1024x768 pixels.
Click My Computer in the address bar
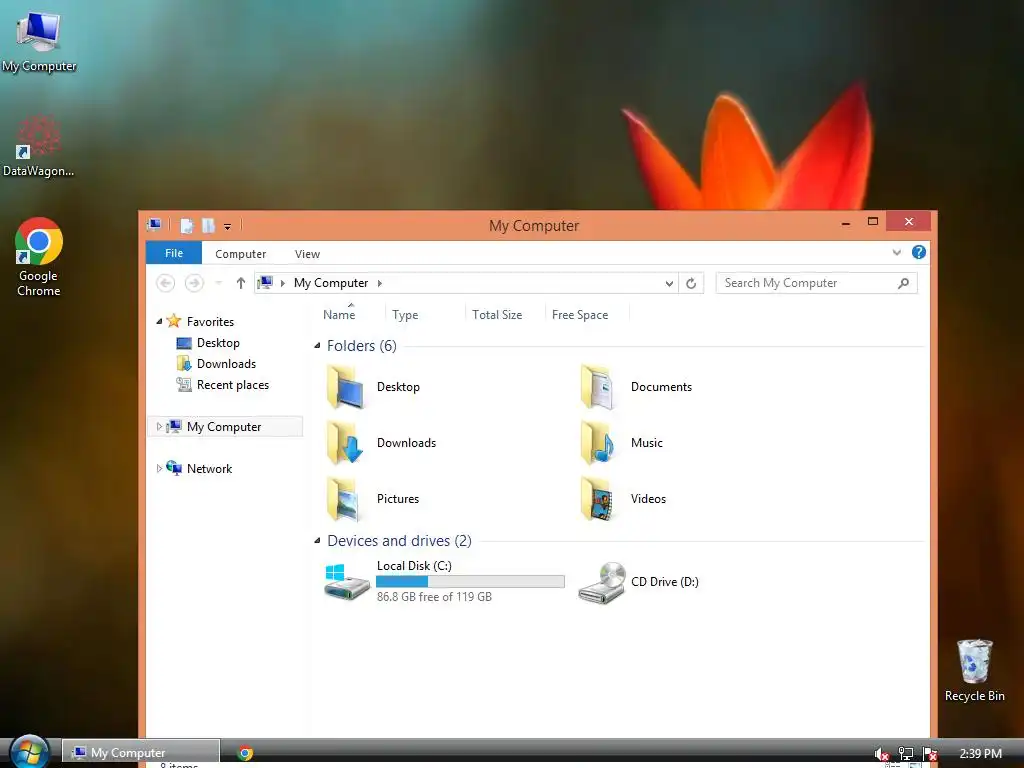[x=330, y=283]
